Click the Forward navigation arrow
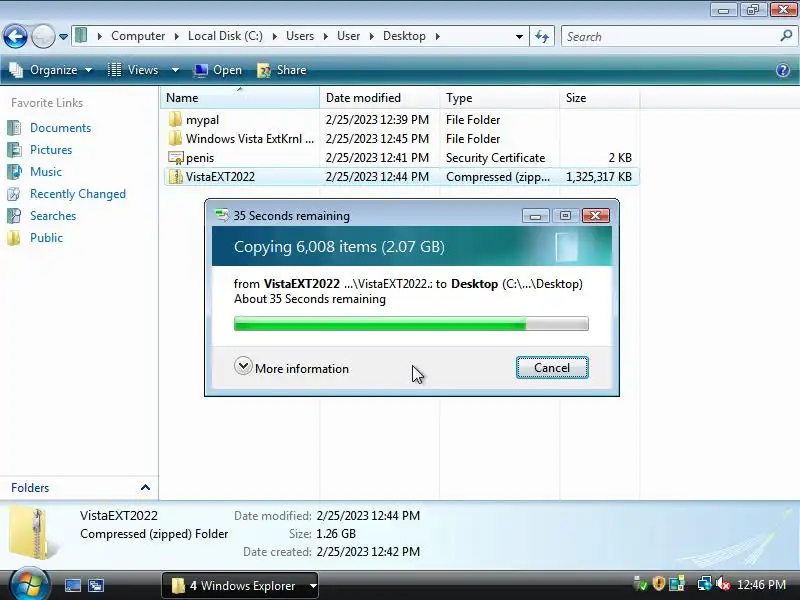 [43, 36]
